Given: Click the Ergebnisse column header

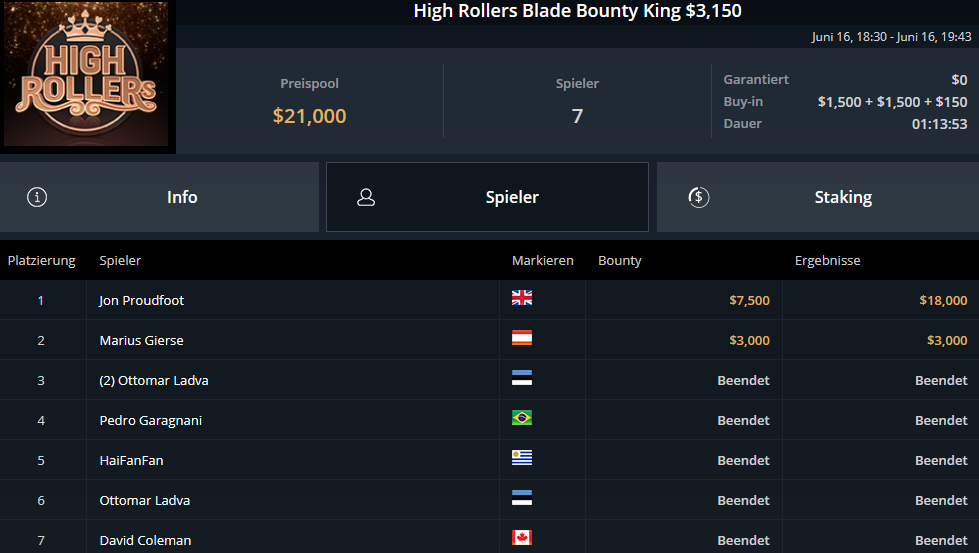Looking at the screenshot, I should (827, 261).
